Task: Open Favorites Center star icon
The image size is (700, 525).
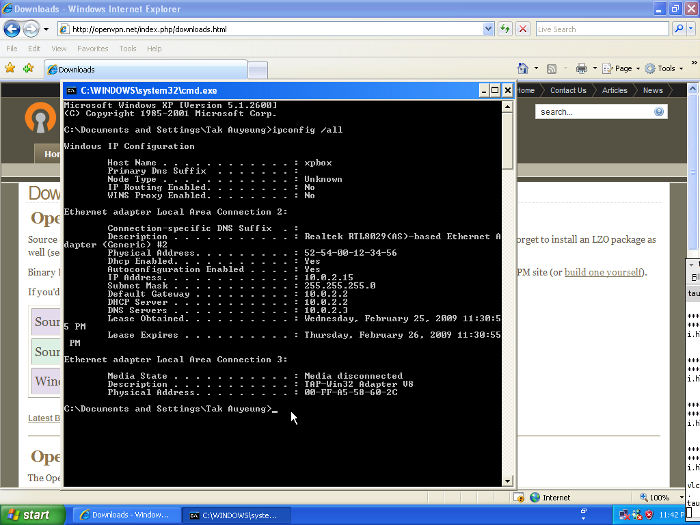Action: pos(10,68)
